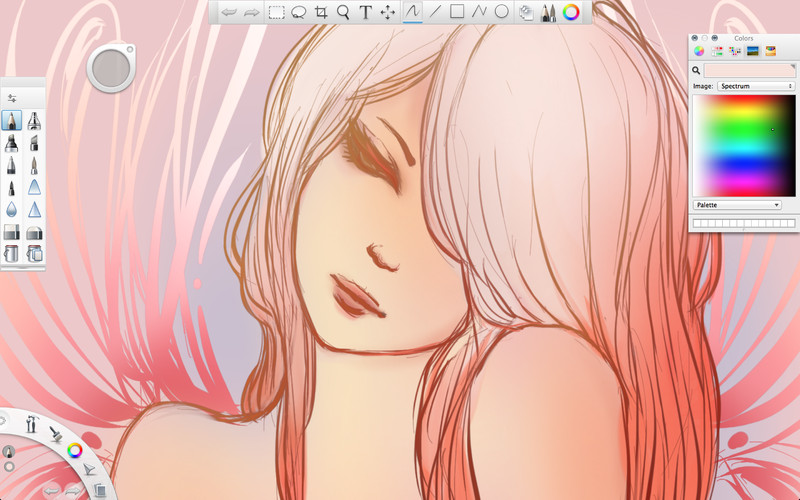Select the rectangular marquee selection tool
The width and height of the screenshot is (800, 500).
pos(277,12)
